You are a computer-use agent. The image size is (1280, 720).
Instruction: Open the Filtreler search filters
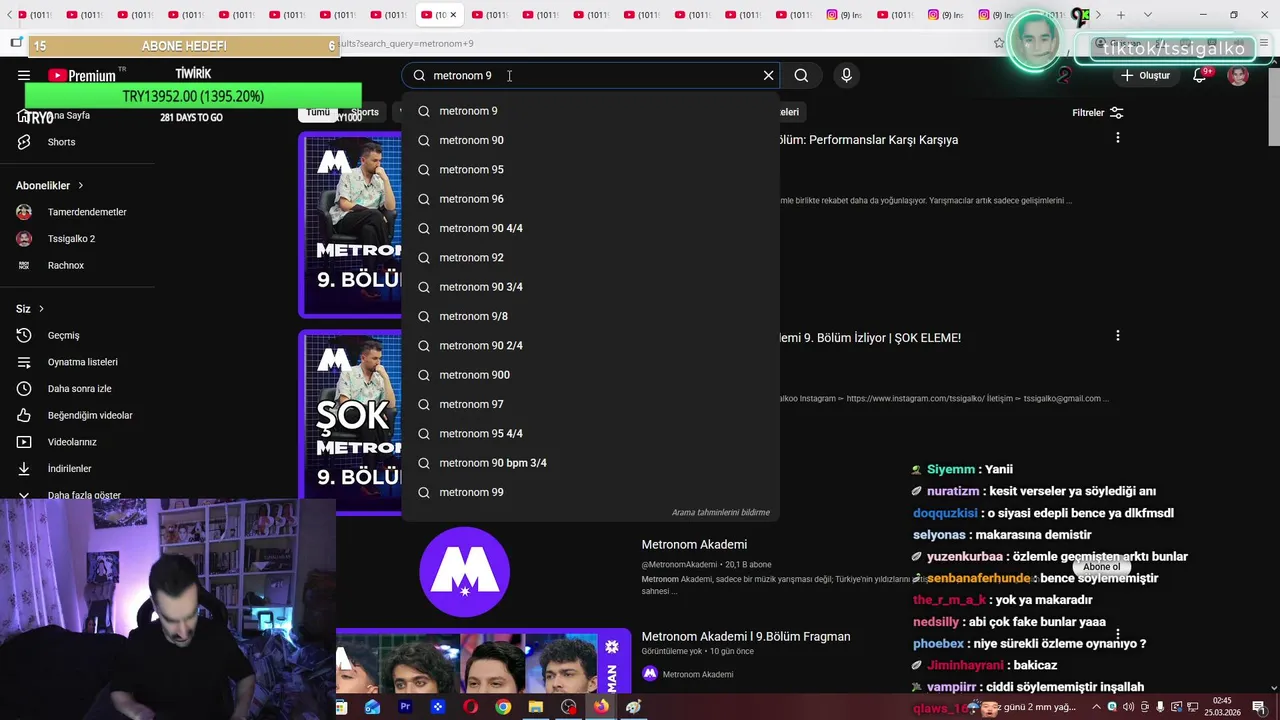pyautogui.click(x=1098, y=113)
